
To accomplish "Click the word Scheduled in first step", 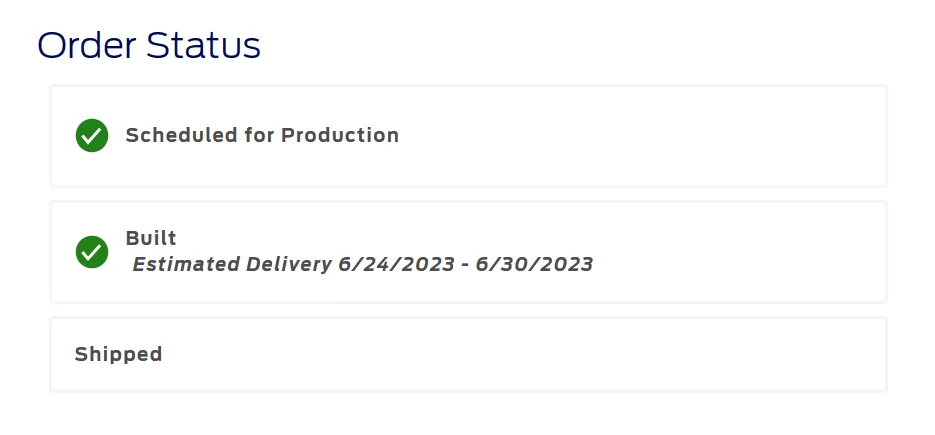I will tap(181, 135).
